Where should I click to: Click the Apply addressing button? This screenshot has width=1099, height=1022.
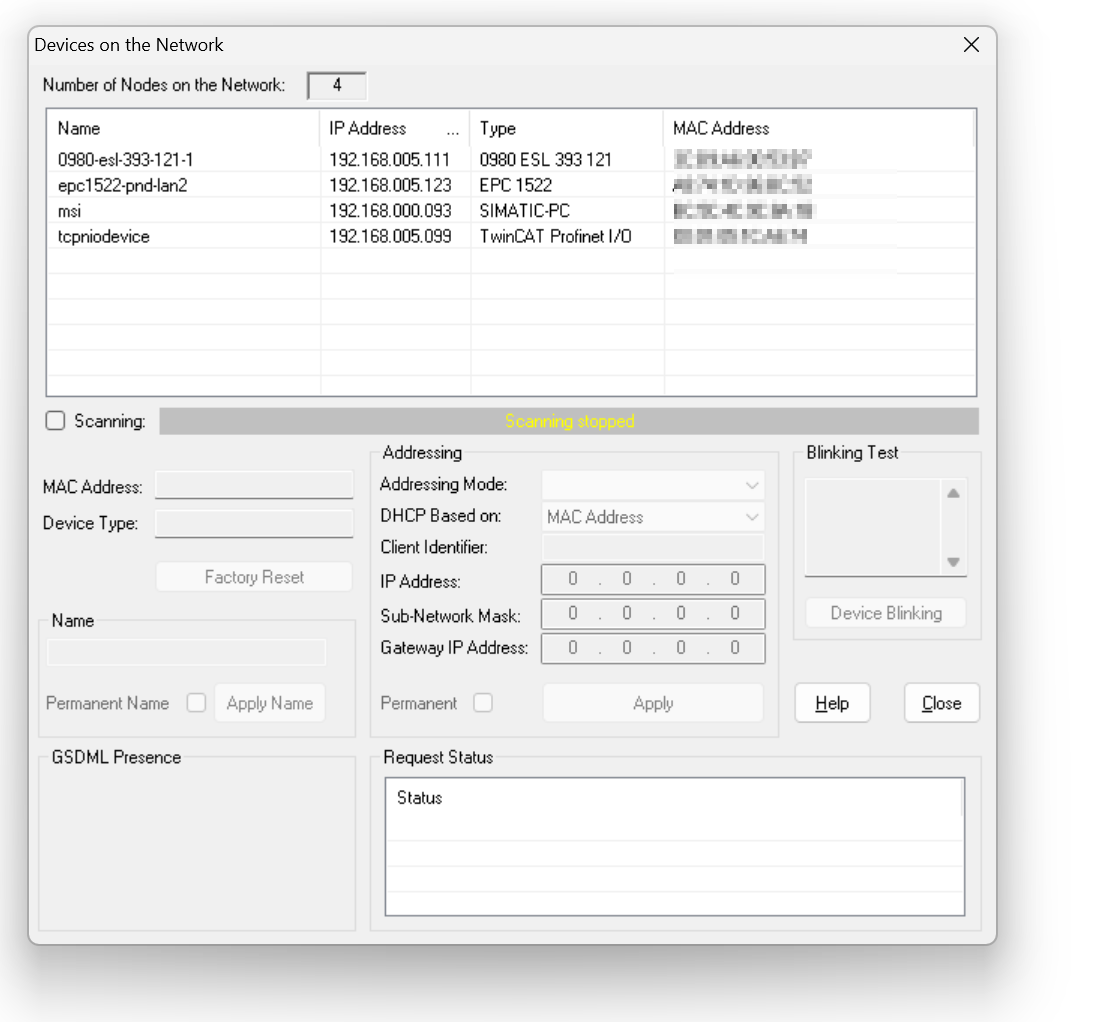[x=653, y=703]
